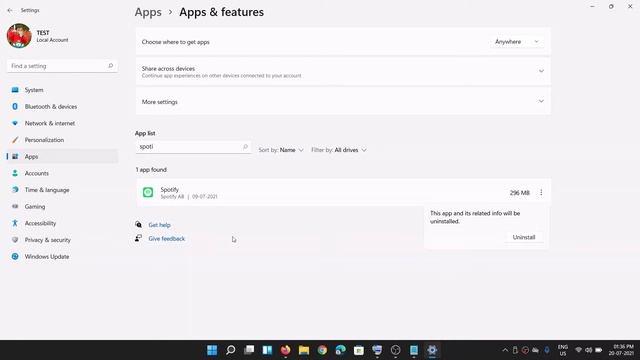Click the Accessibility figure icon

tap(15, 223)
